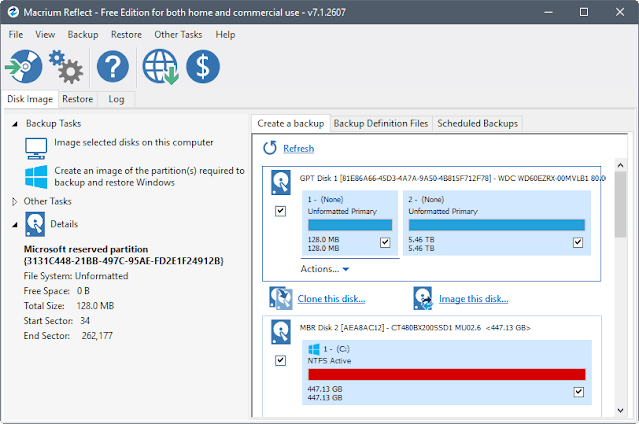
Task: Select the Backup Definition Files tab
Action: point(381,124)
